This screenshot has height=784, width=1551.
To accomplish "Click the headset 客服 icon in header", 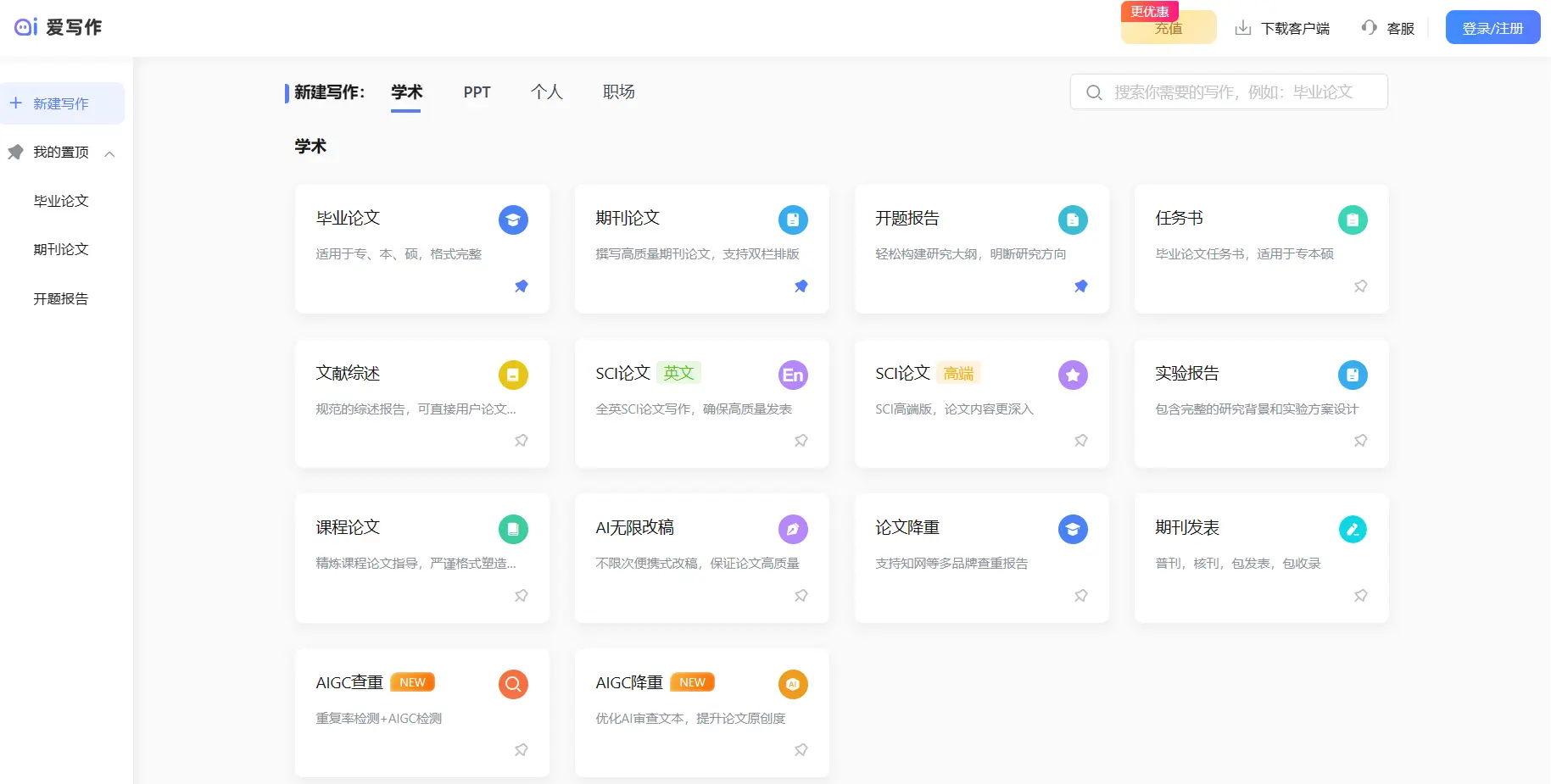I will pyautogui.click(x=1369, y=28).
